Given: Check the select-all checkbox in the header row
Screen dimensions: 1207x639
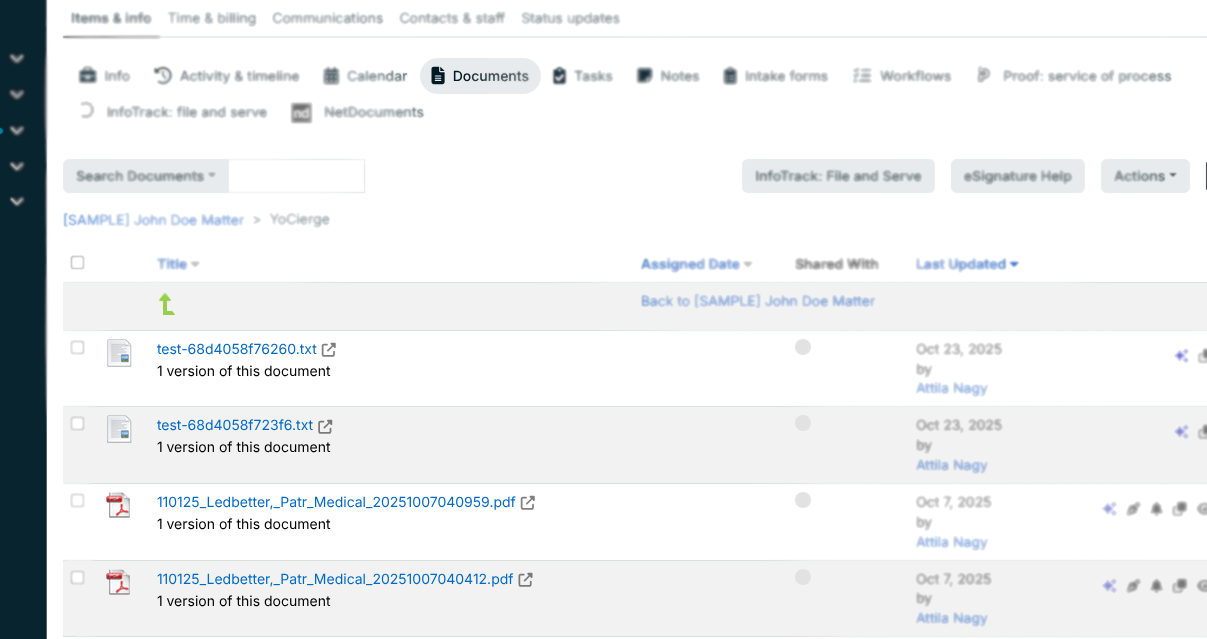Looking at the screenshot, I should click(x=77, y=262).
